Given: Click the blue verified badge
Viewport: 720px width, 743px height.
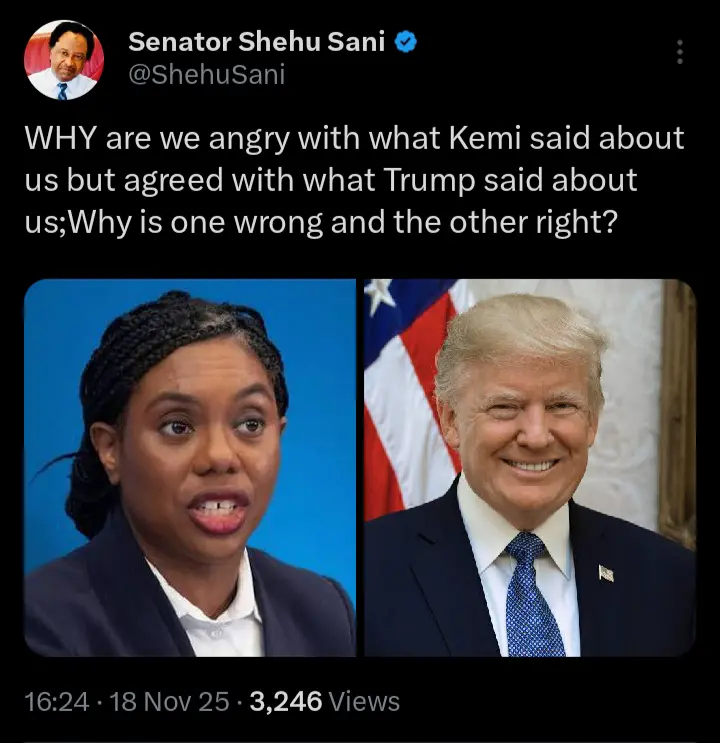Looking at the screenshot, I should pyautogui.click(x=406, y=42).
